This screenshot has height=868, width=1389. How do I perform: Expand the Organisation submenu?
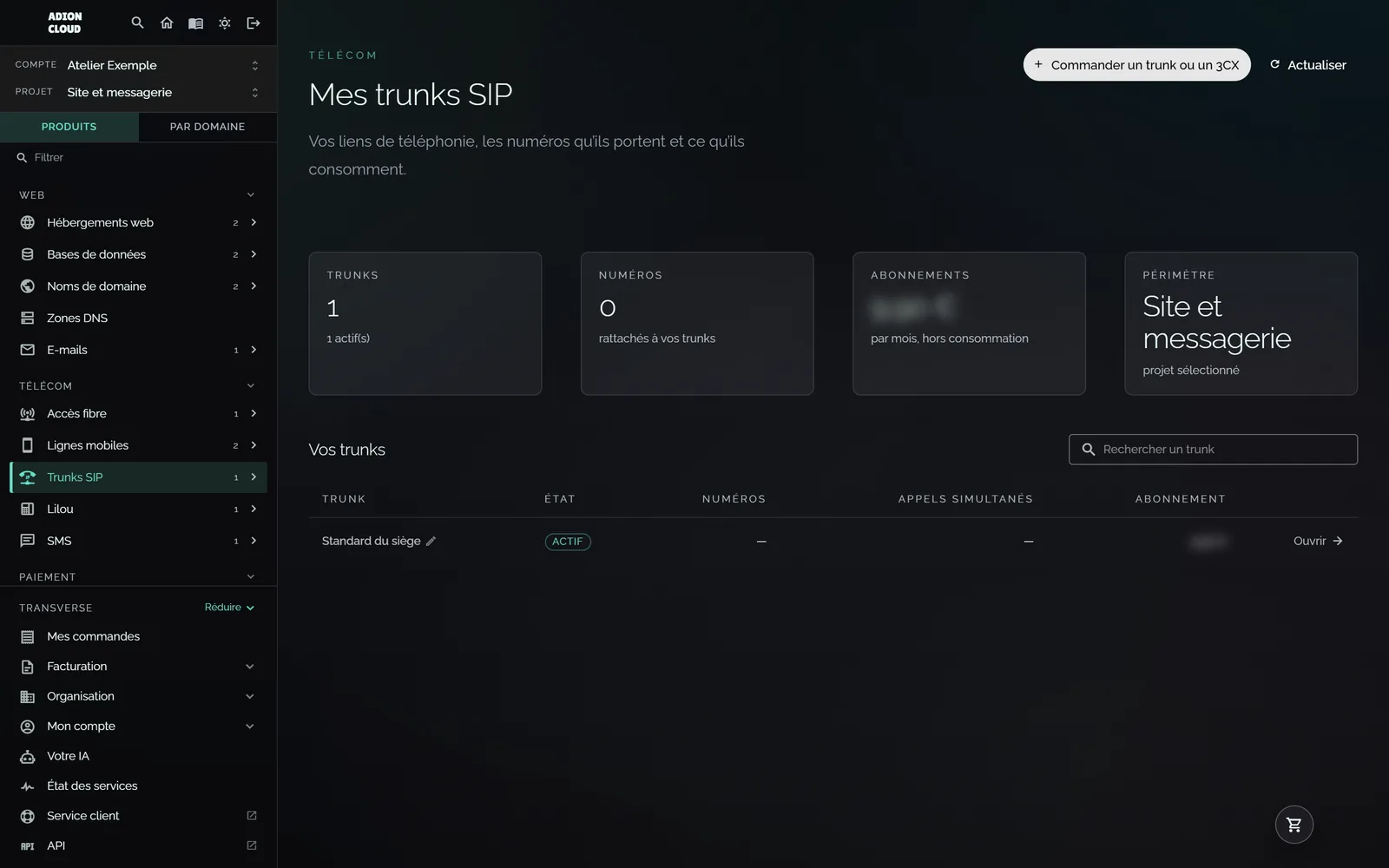pyautogui.click(x=250, y=696)
